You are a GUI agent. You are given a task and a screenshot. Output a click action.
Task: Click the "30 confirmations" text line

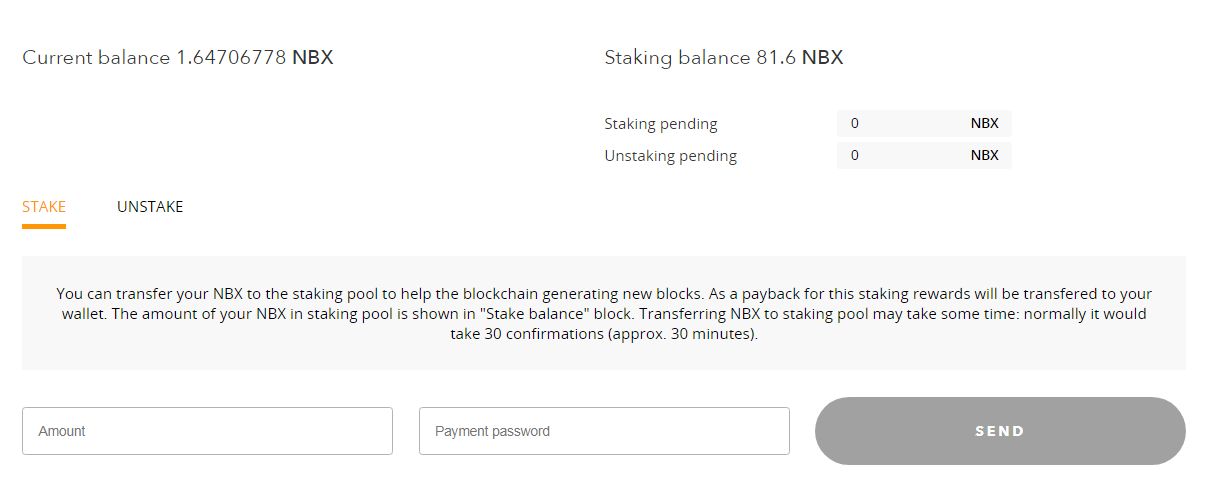point(604,334)
